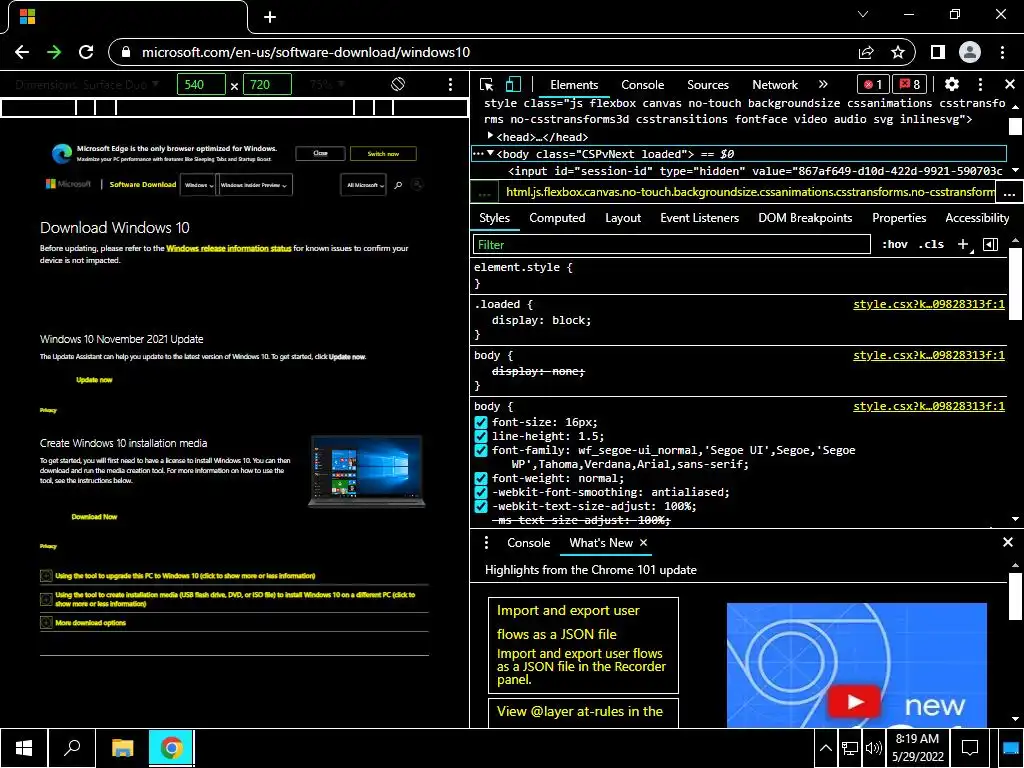Toggle the computed styles sidebar icon

click(x=990, y=244)
